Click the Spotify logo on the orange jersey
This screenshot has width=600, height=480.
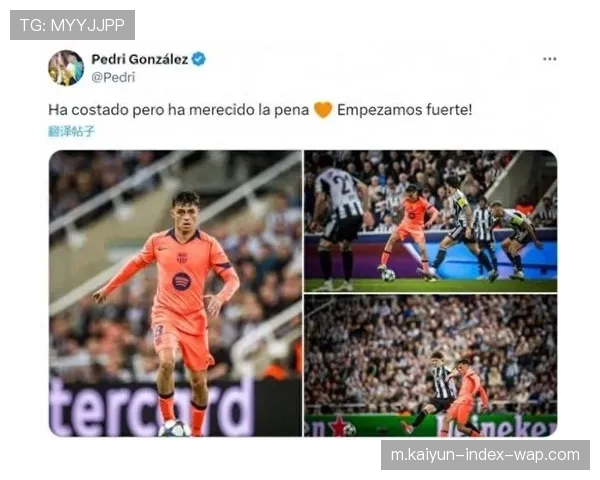(182, 282)
